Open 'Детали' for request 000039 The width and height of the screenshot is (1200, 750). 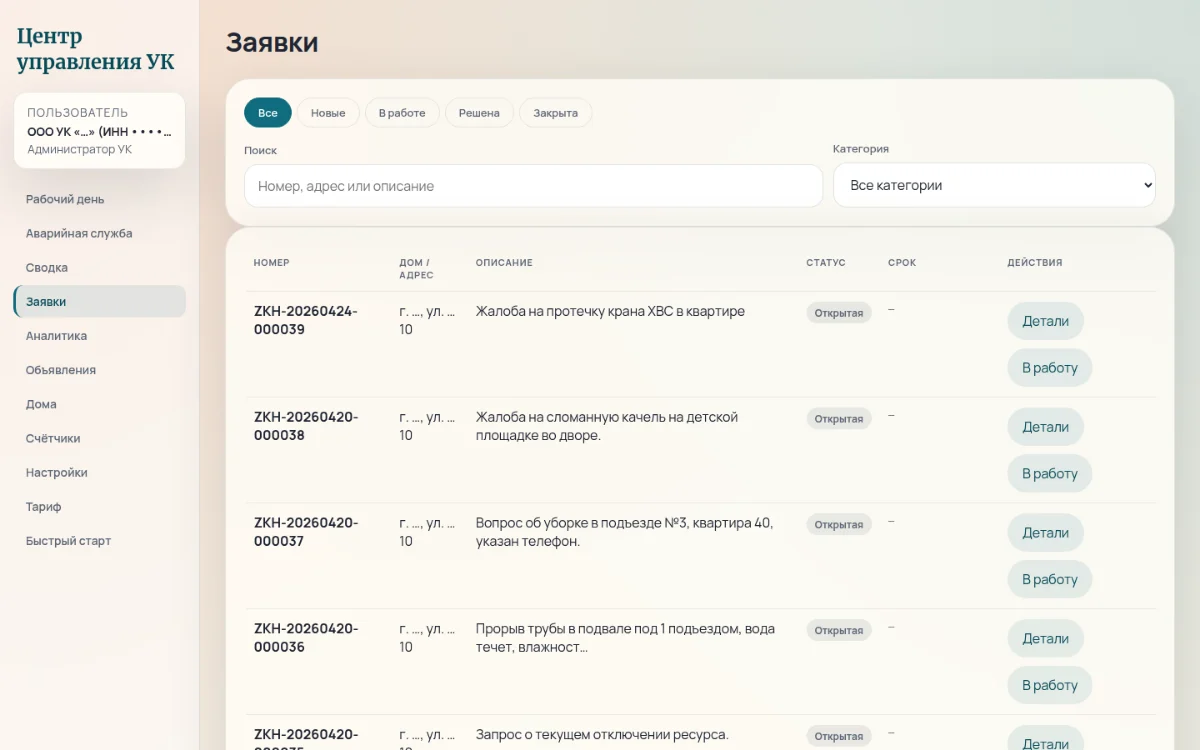pos(1045,321)
